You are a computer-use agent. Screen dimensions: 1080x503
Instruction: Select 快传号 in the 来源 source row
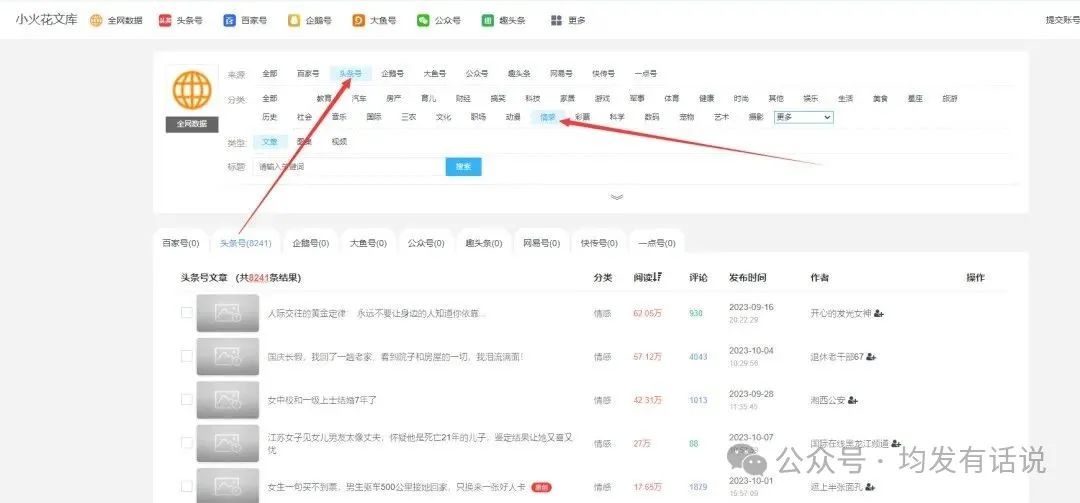(x=603, y=74)
